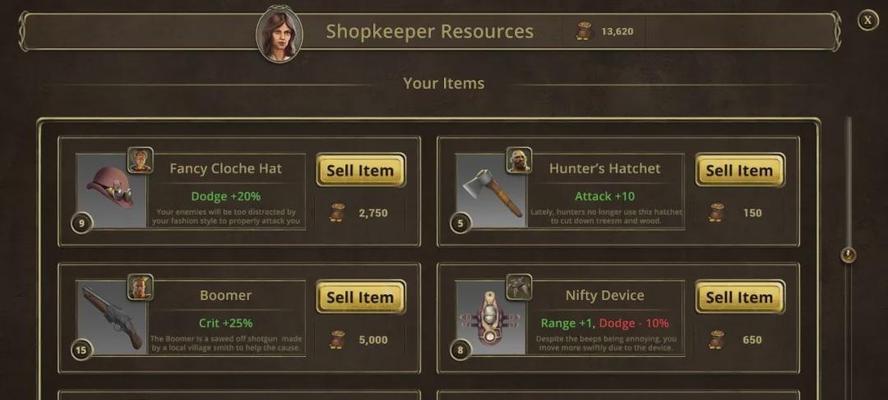This screenshot has width=888, height=400.
Task: Click character portrait on Fancy Cloche Hat
Action: pyautogui.click(x=140, y=160)
